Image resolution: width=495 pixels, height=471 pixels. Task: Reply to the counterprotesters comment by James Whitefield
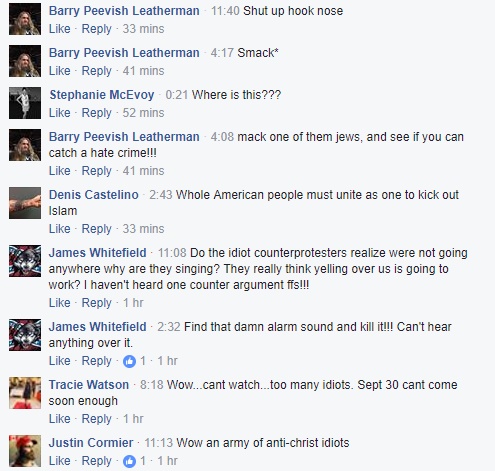click(x=96, y=303)
